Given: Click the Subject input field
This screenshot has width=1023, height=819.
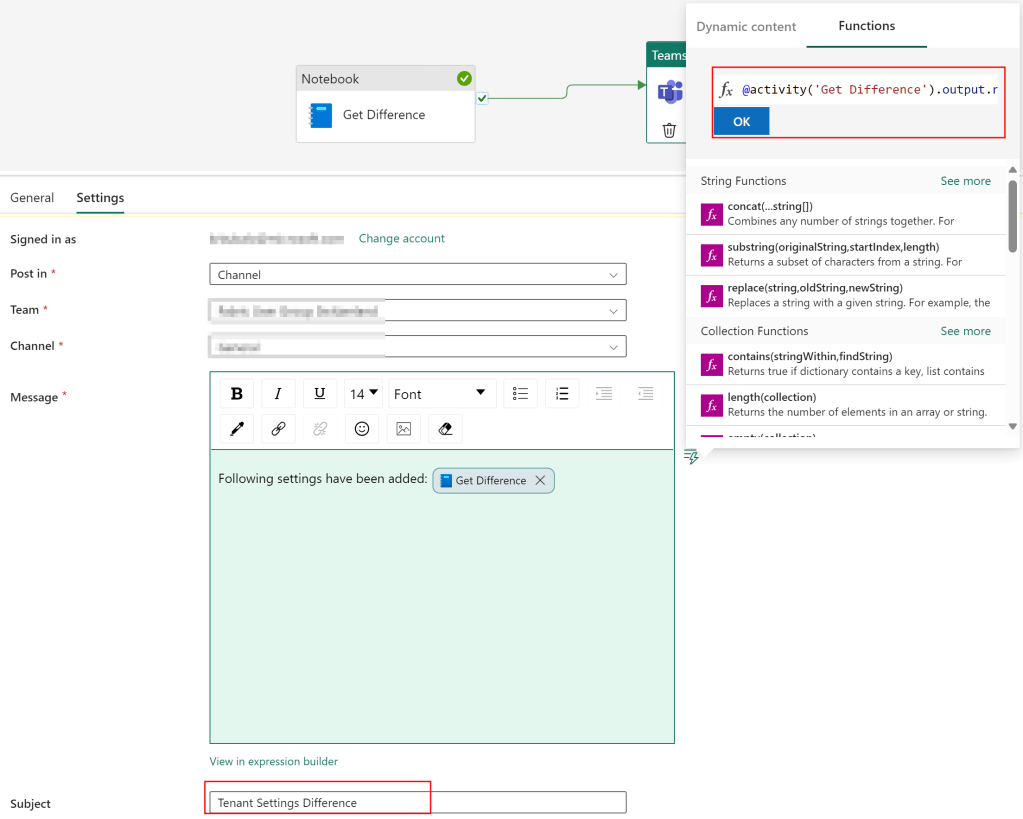Looking at the screenshot, I should (417, 803).
